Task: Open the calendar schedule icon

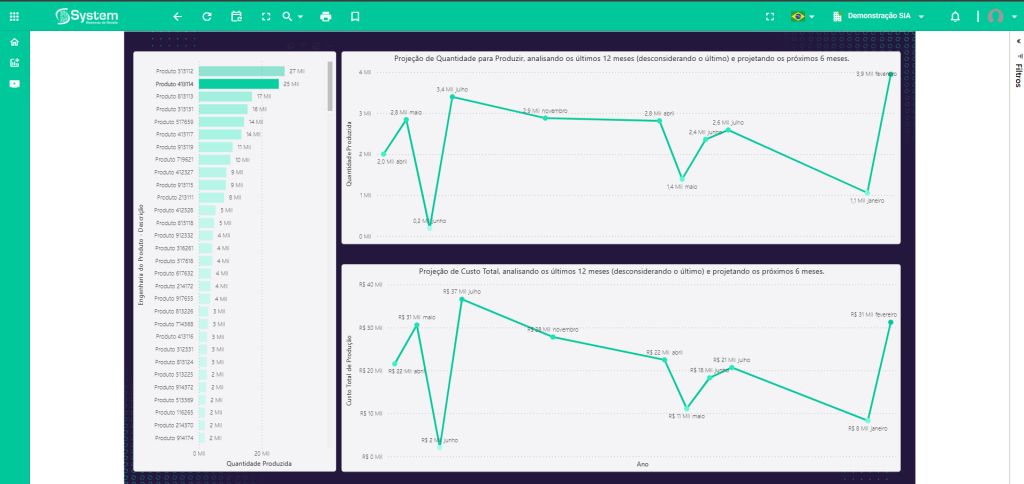Action: (x=236, y=16)
